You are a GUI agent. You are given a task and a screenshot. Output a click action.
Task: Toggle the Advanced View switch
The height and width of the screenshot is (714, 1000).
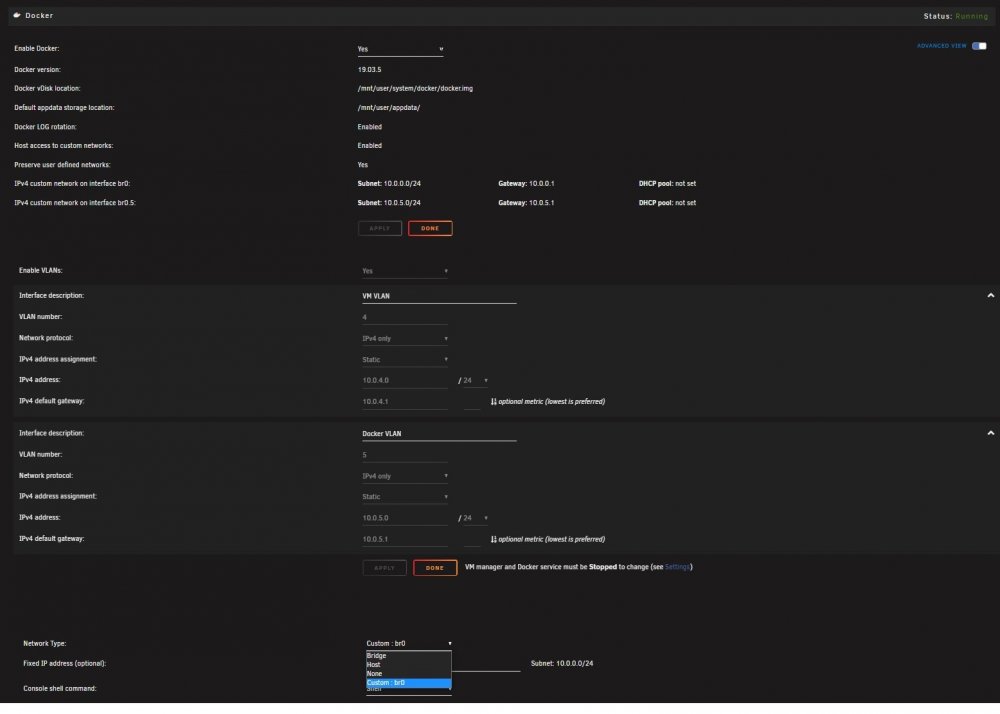(979, 46)
